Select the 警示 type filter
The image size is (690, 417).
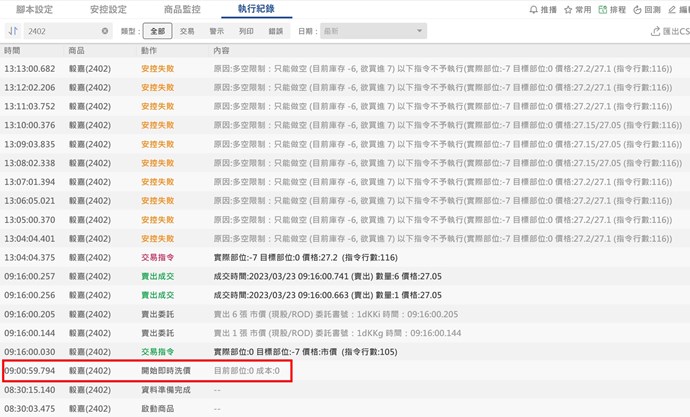click(217, 31)
